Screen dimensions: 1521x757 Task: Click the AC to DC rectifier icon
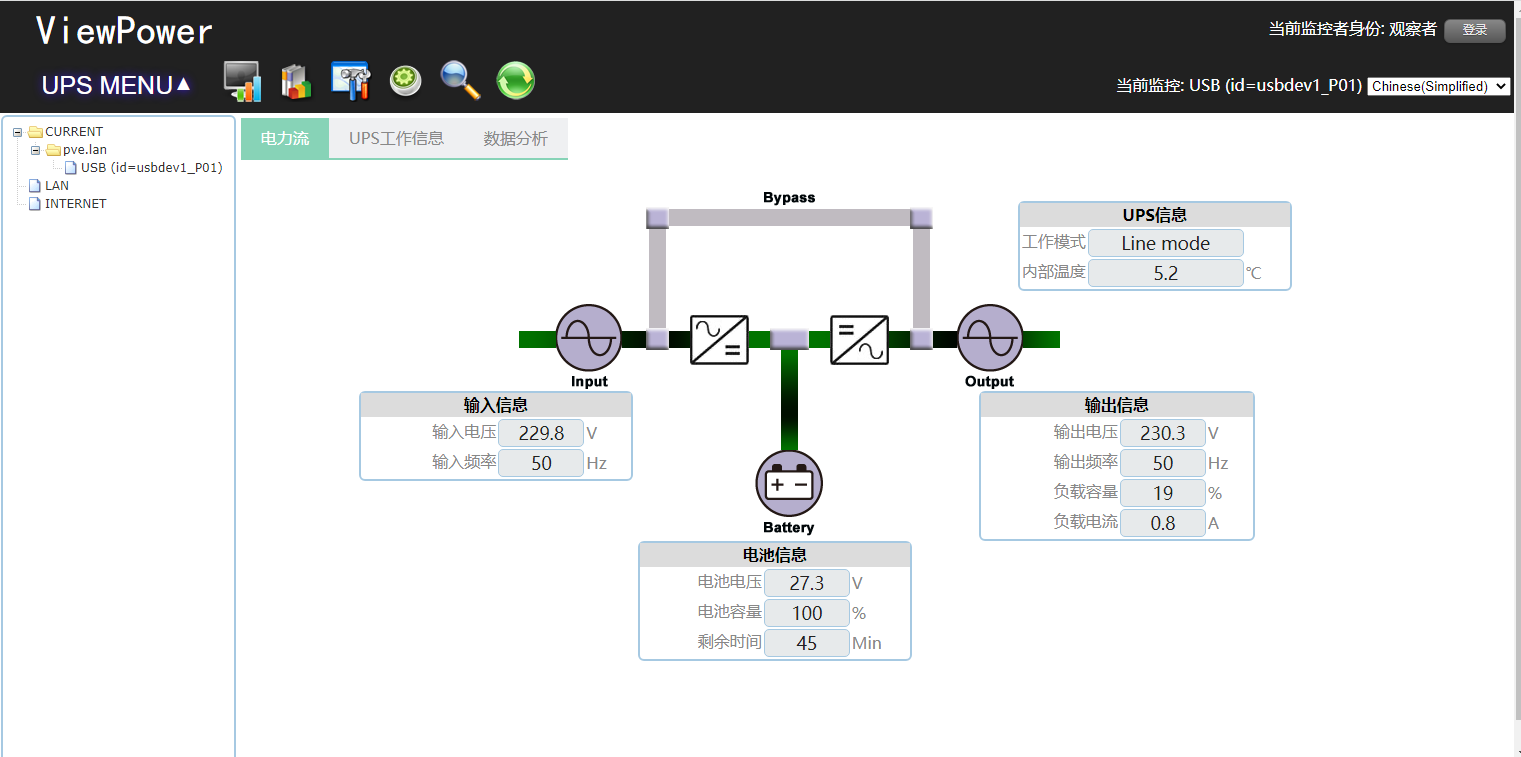[x=720, y=339]
